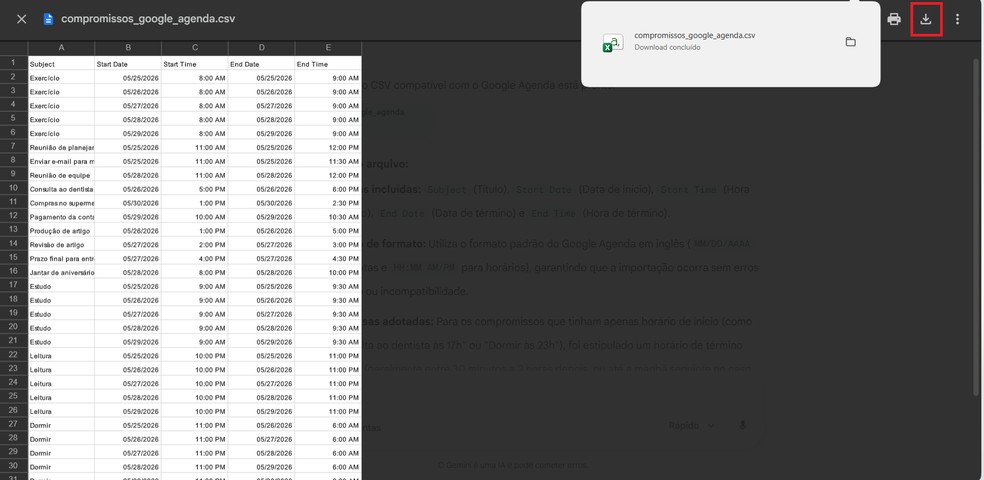The image size is (984, 480).
Task: Click the Reunião de planejamento cell
Action: [62, 147]
